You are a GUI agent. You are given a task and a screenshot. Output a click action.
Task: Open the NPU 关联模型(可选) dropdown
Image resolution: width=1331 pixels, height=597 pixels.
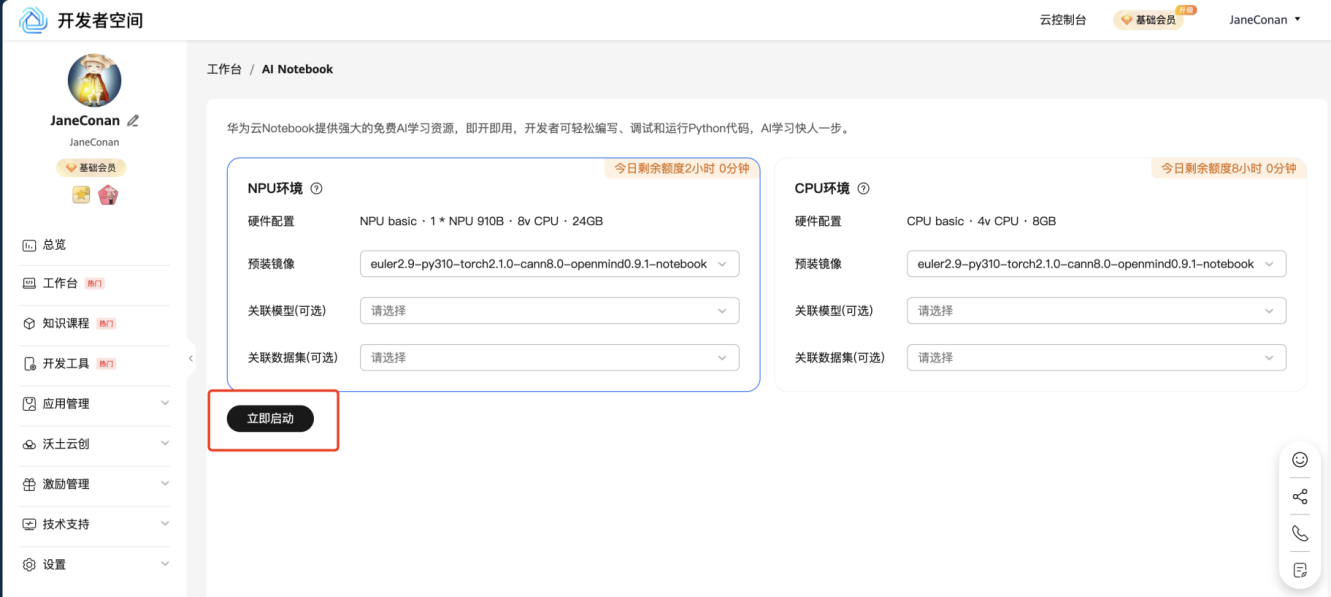[x=549, y=311]
